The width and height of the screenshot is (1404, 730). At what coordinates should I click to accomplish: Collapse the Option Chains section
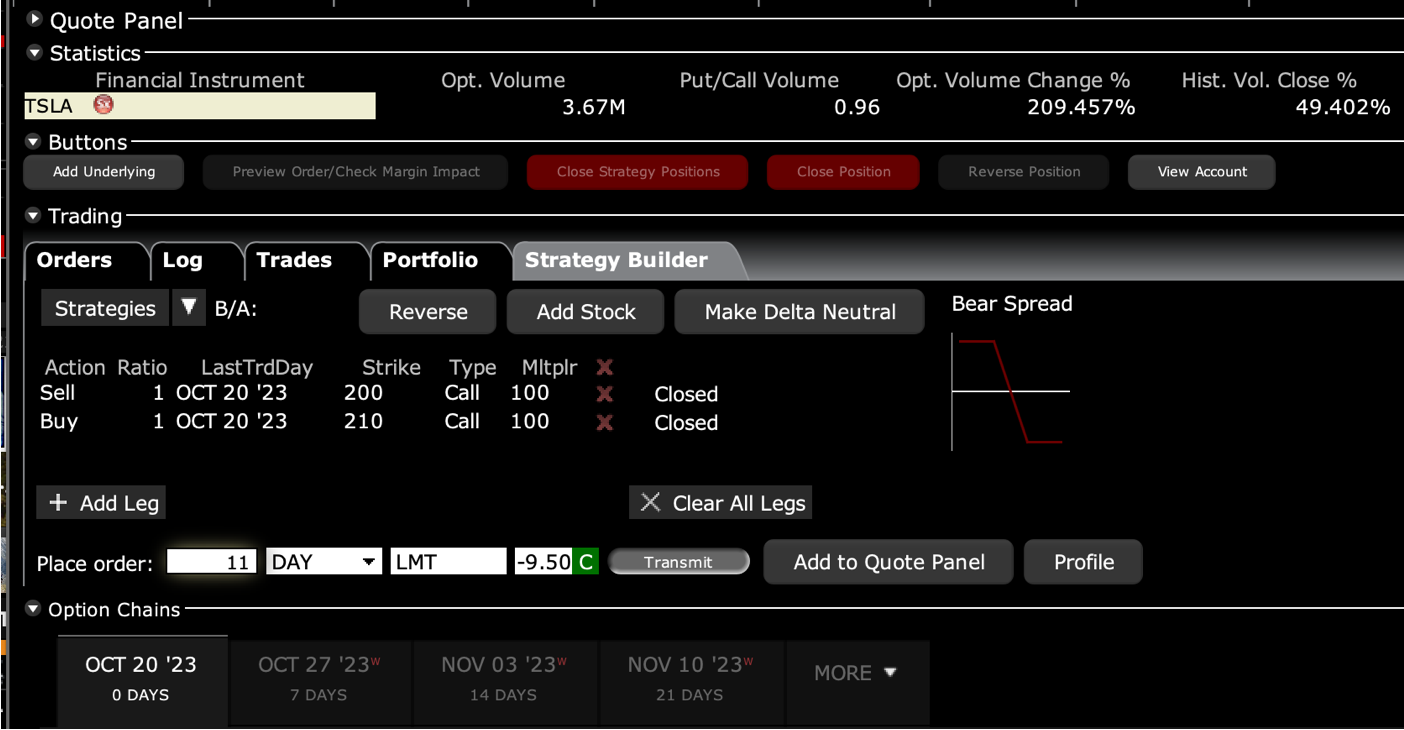click(x=35, y=609)
